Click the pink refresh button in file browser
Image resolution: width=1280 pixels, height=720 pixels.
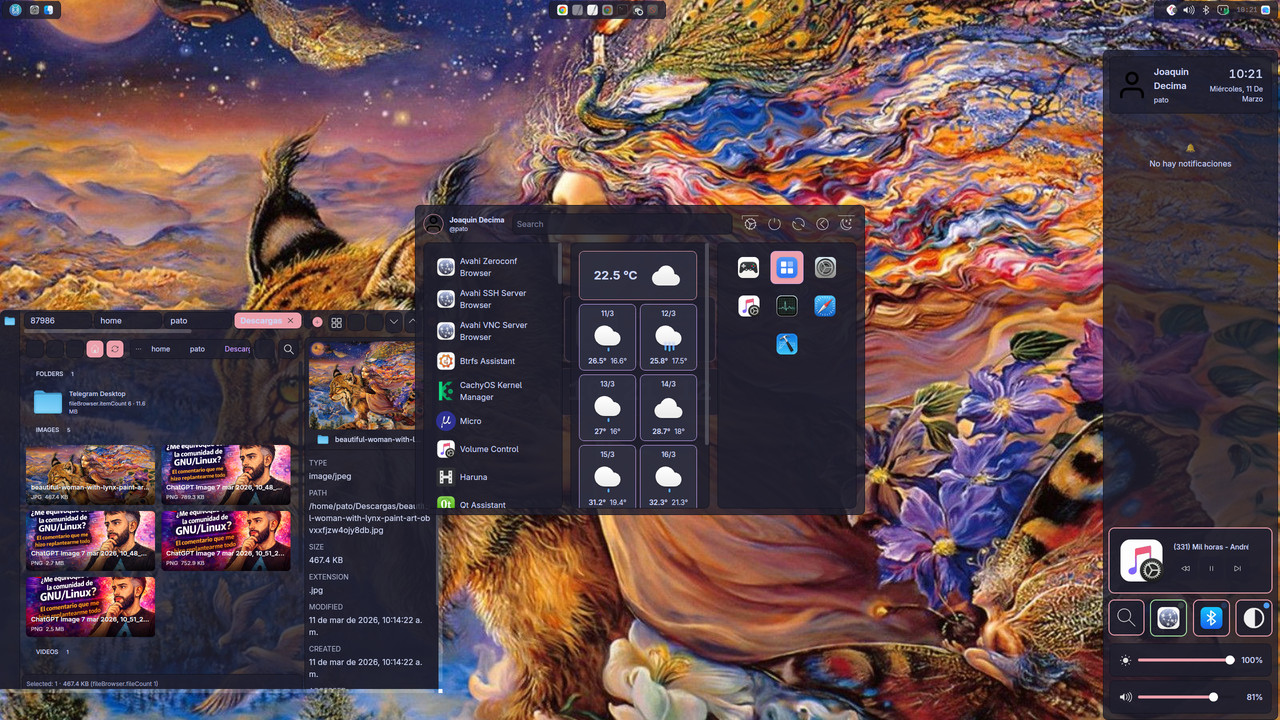(x=115, y=349)
